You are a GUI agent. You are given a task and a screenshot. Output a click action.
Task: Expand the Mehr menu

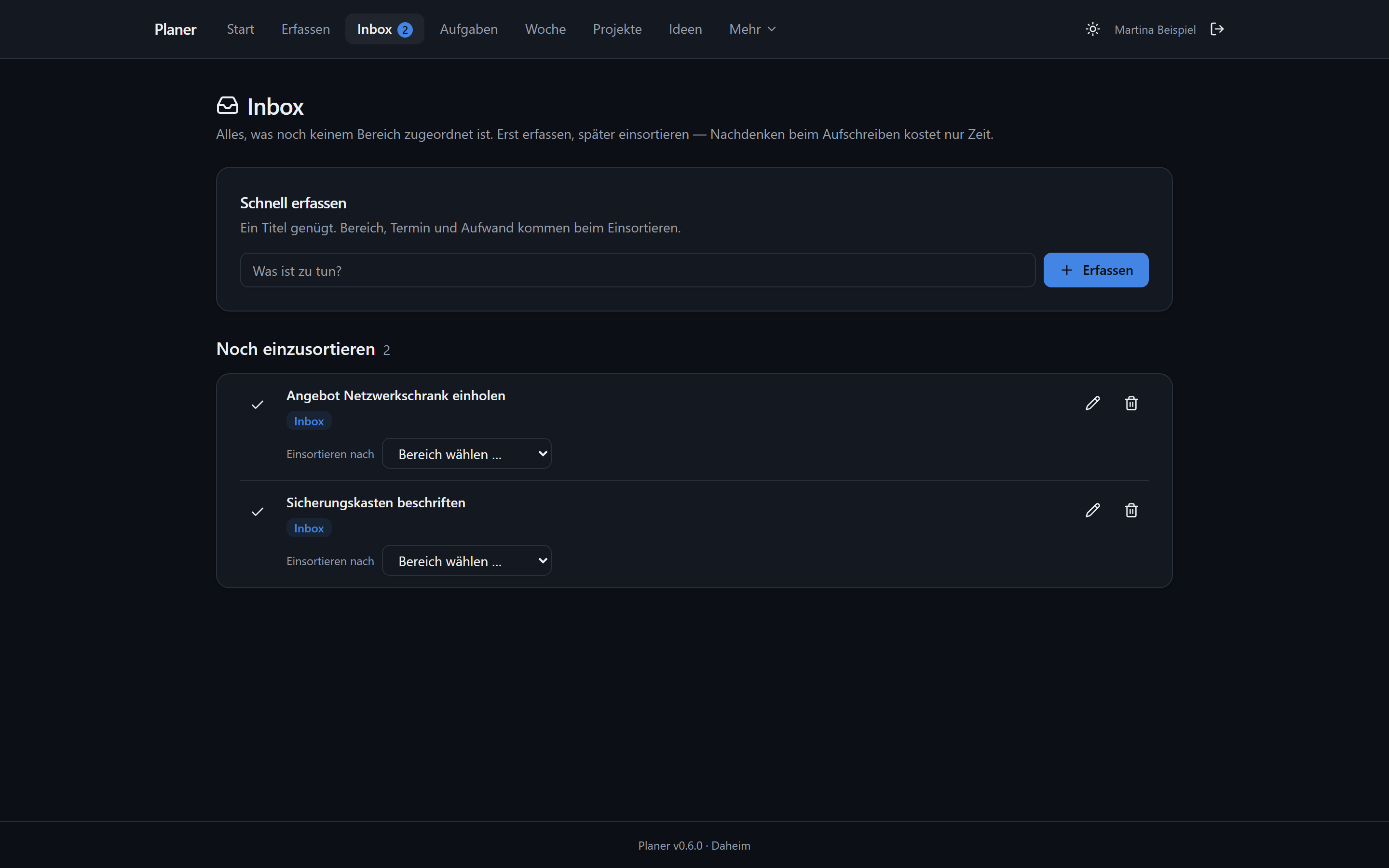(752, 29)
